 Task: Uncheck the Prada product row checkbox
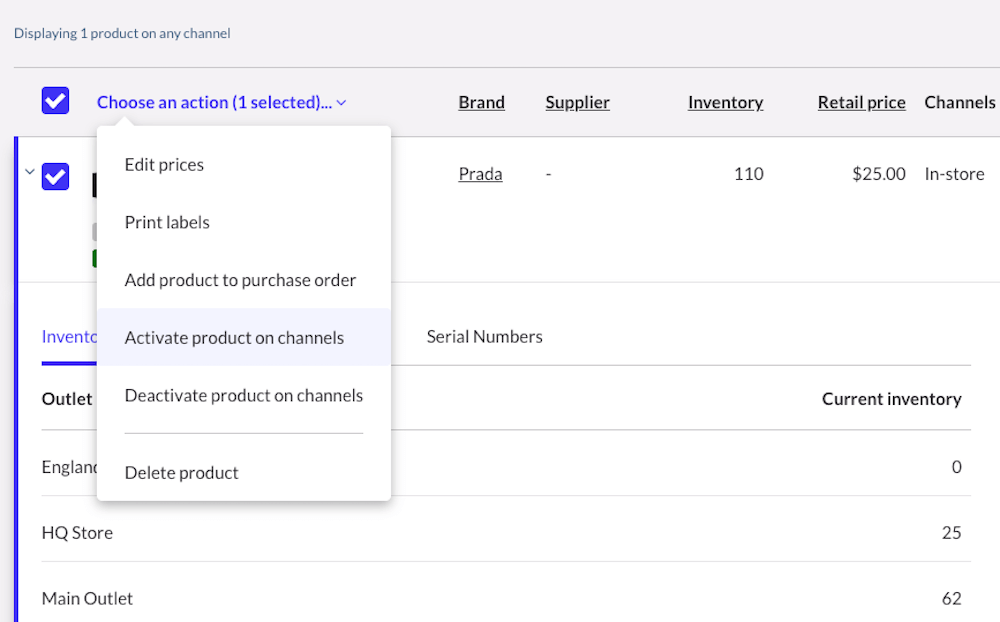click(55, 177)
